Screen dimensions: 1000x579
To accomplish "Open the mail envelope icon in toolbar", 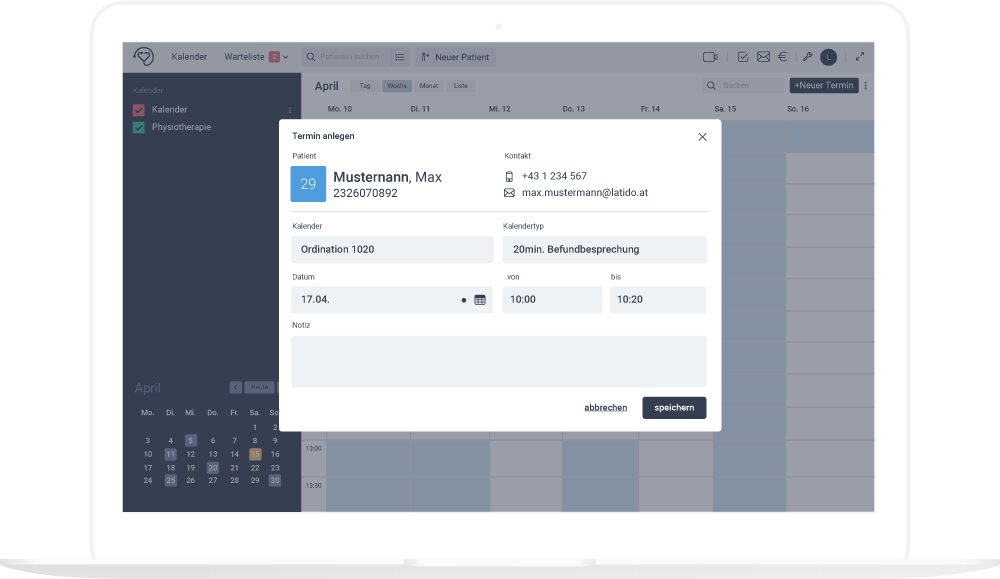I will click(763, 57).
